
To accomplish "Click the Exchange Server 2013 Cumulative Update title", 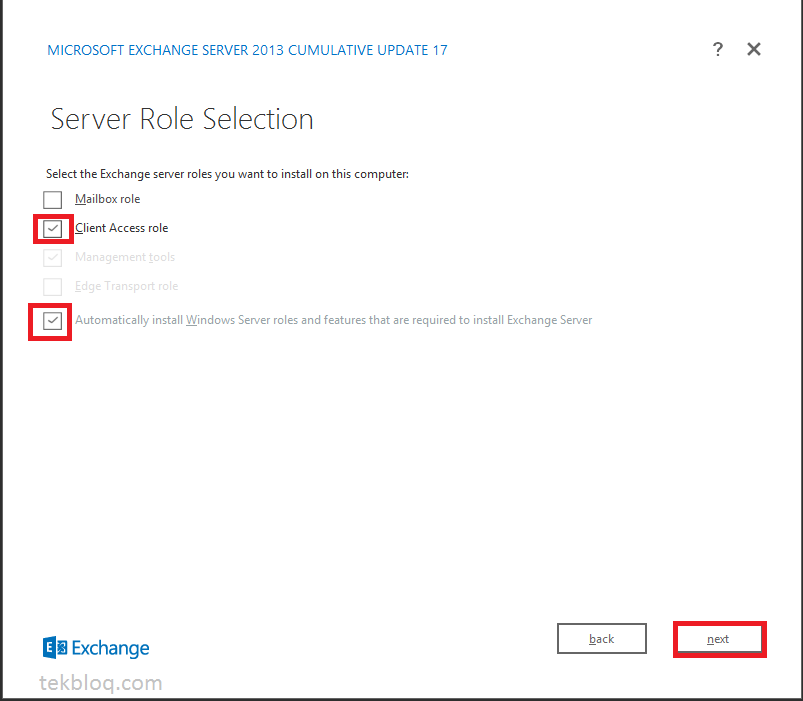I will 247,50.
